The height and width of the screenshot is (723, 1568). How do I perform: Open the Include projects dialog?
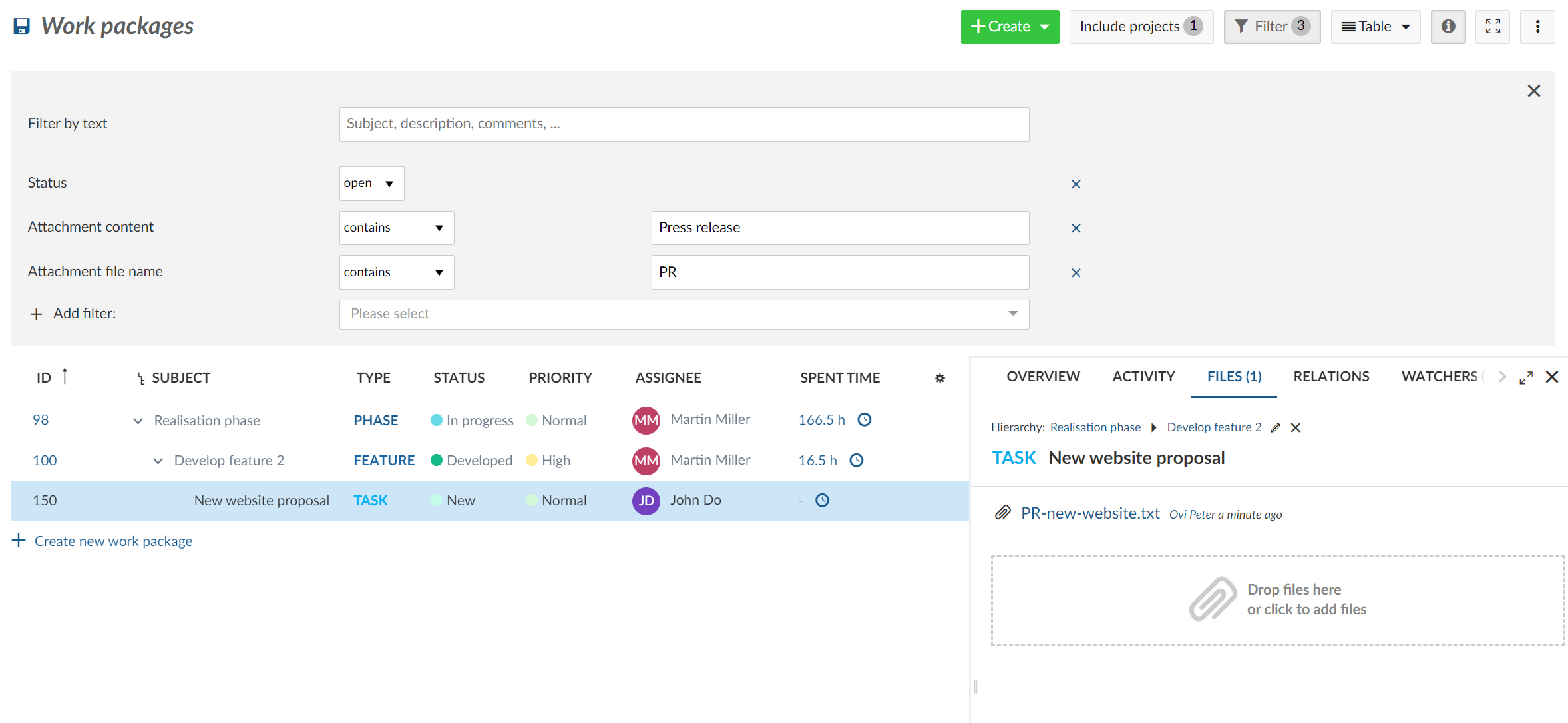[x=1141, y=27]
